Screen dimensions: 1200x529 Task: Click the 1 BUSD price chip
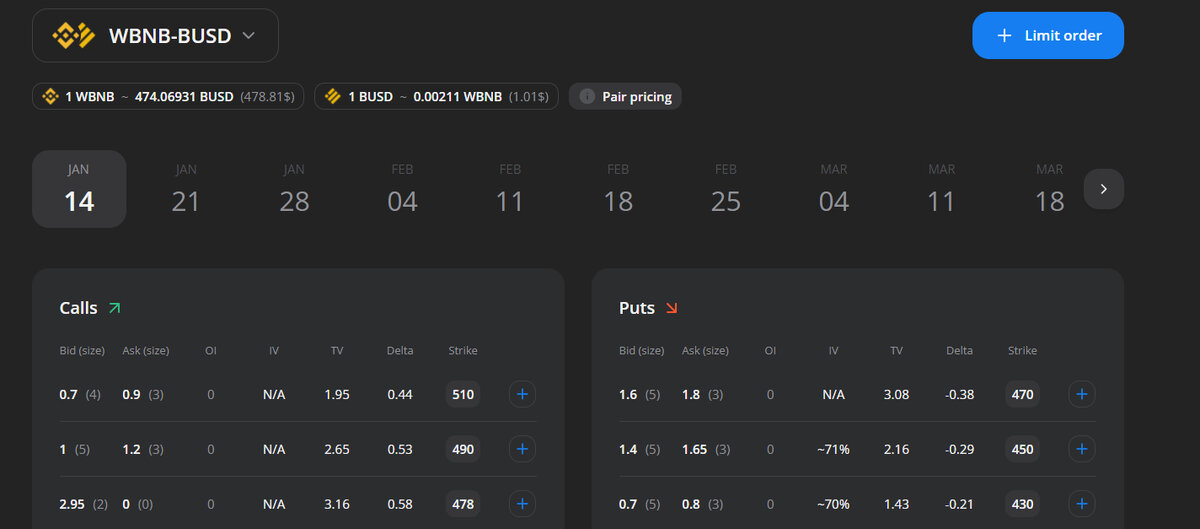tap(436, 96)
